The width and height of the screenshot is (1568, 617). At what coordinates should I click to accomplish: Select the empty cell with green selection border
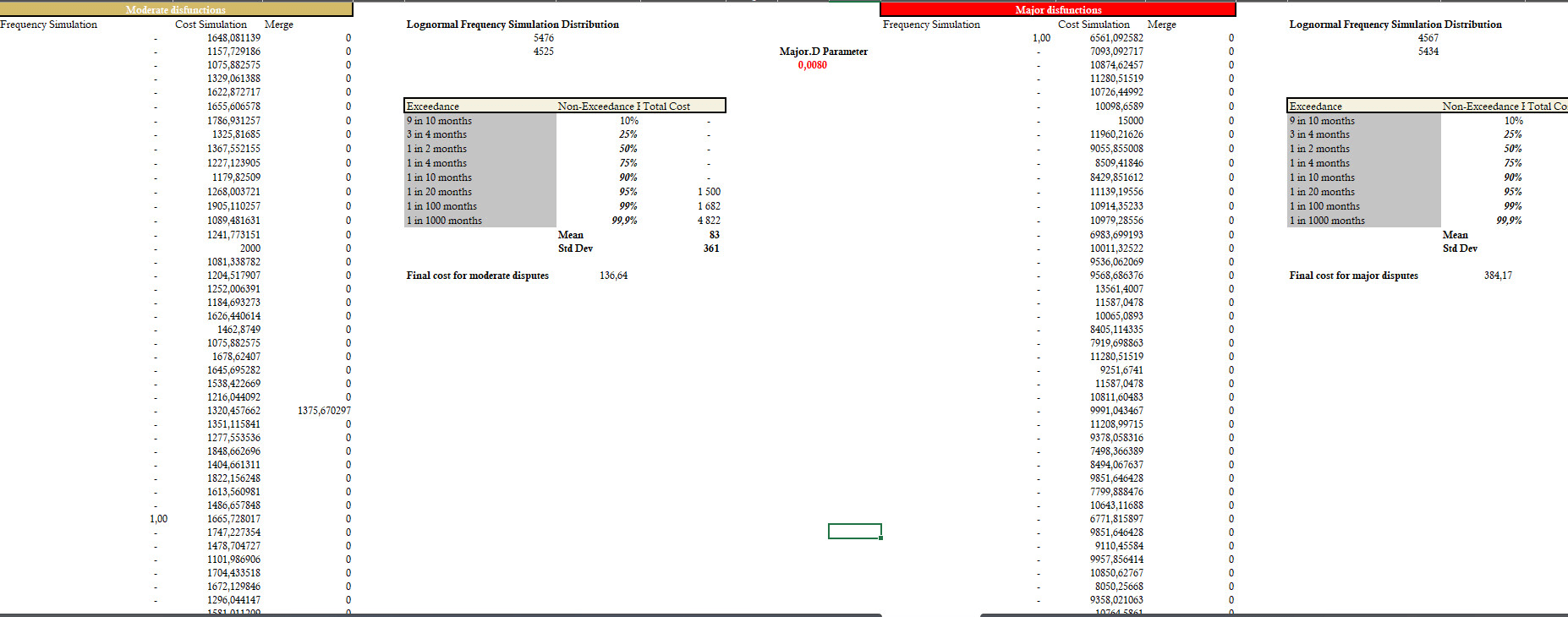(854, 531)
